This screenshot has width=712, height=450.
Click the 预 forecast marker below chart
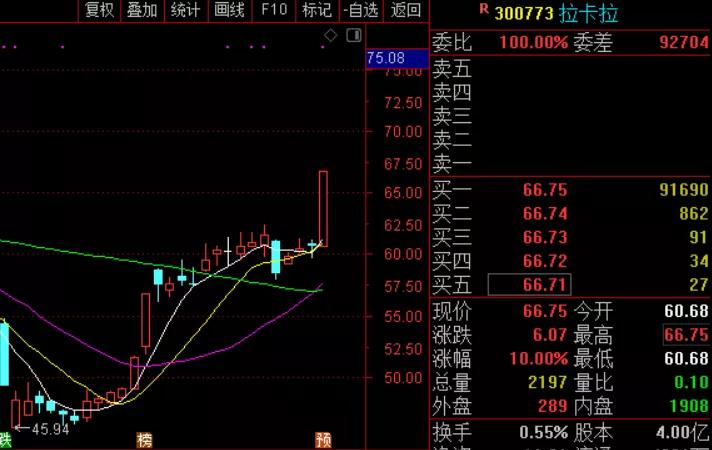point(323,440)
